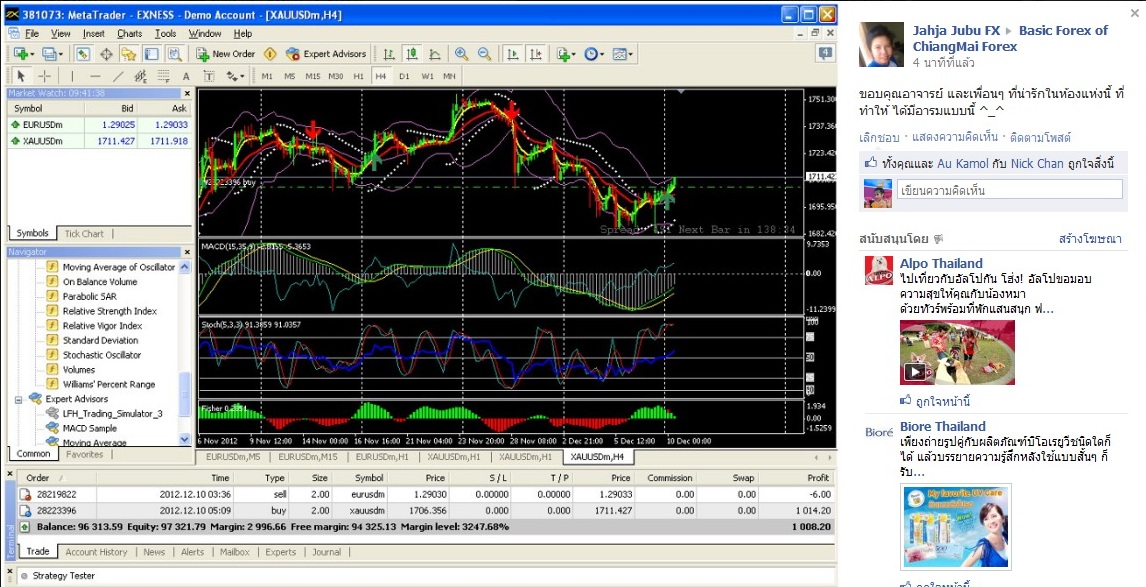The height and width of the screenshot is (587, 1146).
Task: Select the Crosshair tool
Action: pos(45,76)
